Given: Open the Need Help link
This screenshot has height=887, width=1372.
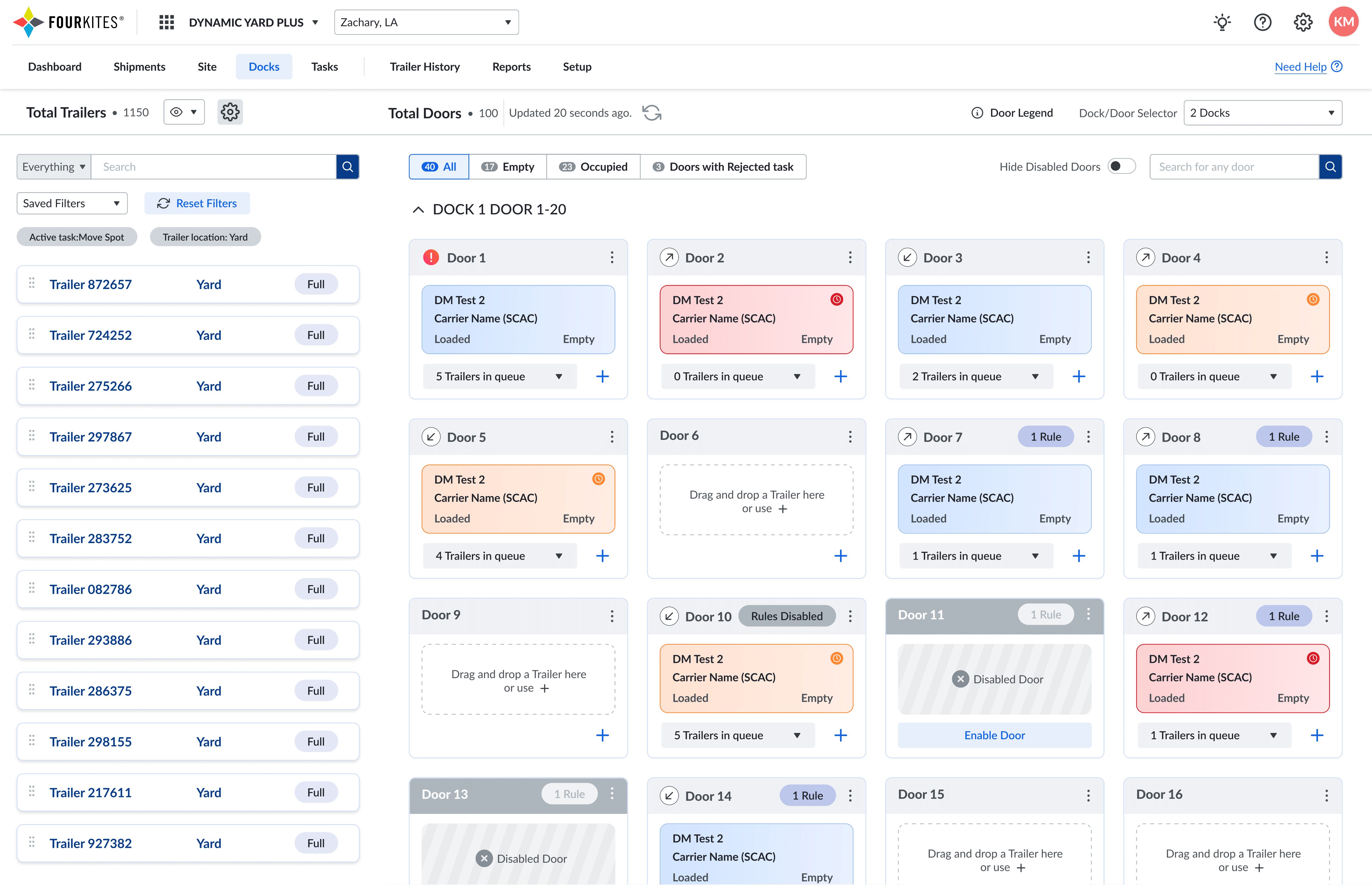Looking at the screenshot, I should click(x=1308, y=67).
